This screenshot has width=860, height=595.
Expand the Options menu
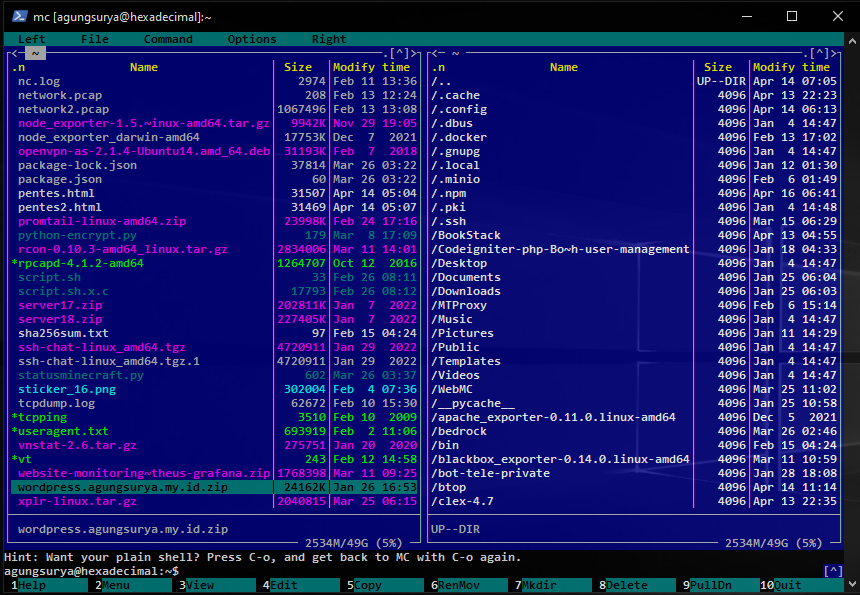pyautogui.click(x=252, y=39)
